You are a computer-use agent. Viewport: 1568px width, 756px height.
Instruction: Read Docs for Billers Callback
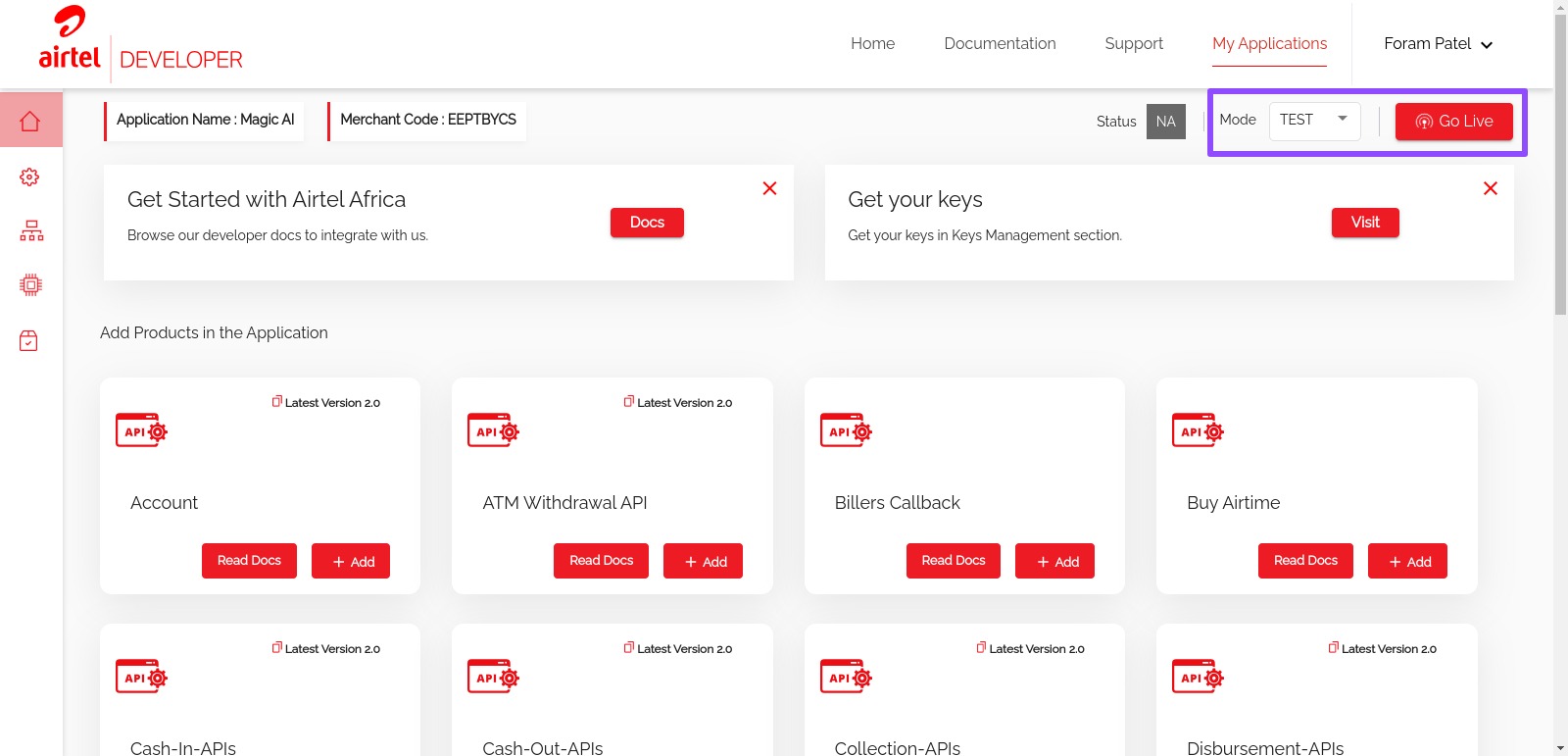(x=954, y=561)
